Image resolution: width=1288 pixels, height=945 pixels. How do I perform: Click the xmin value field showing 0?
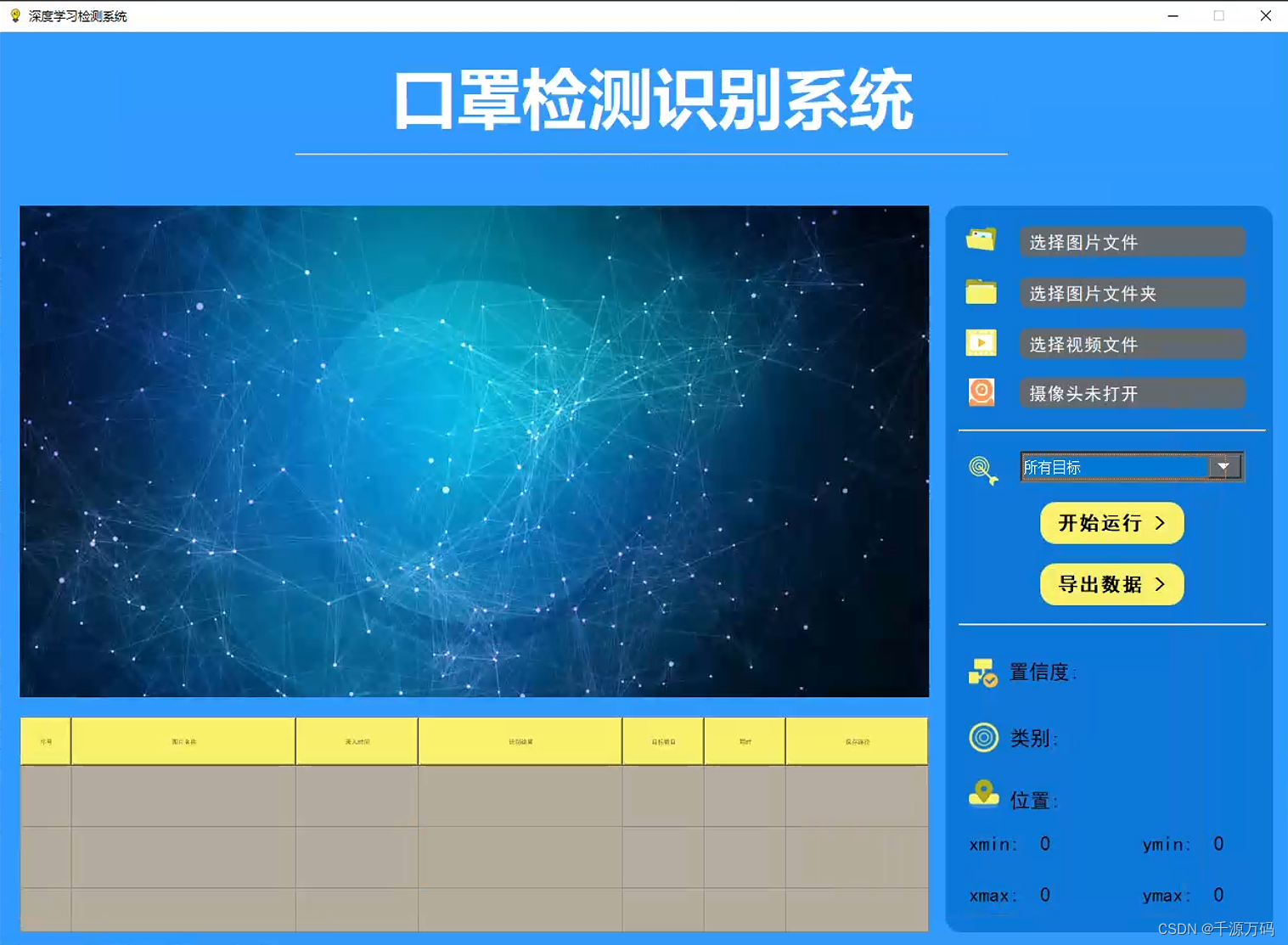pos(1044,844)
